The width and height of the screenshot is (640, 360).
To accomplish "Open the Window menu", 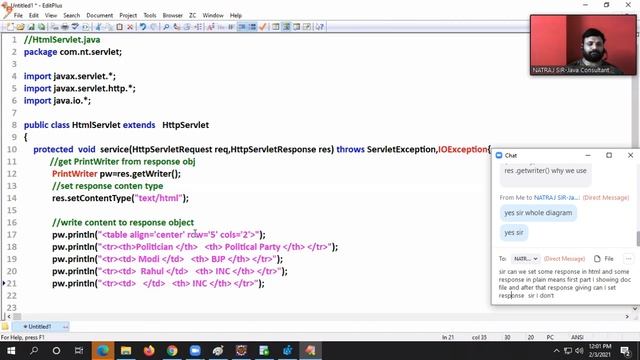I will 213,16.
